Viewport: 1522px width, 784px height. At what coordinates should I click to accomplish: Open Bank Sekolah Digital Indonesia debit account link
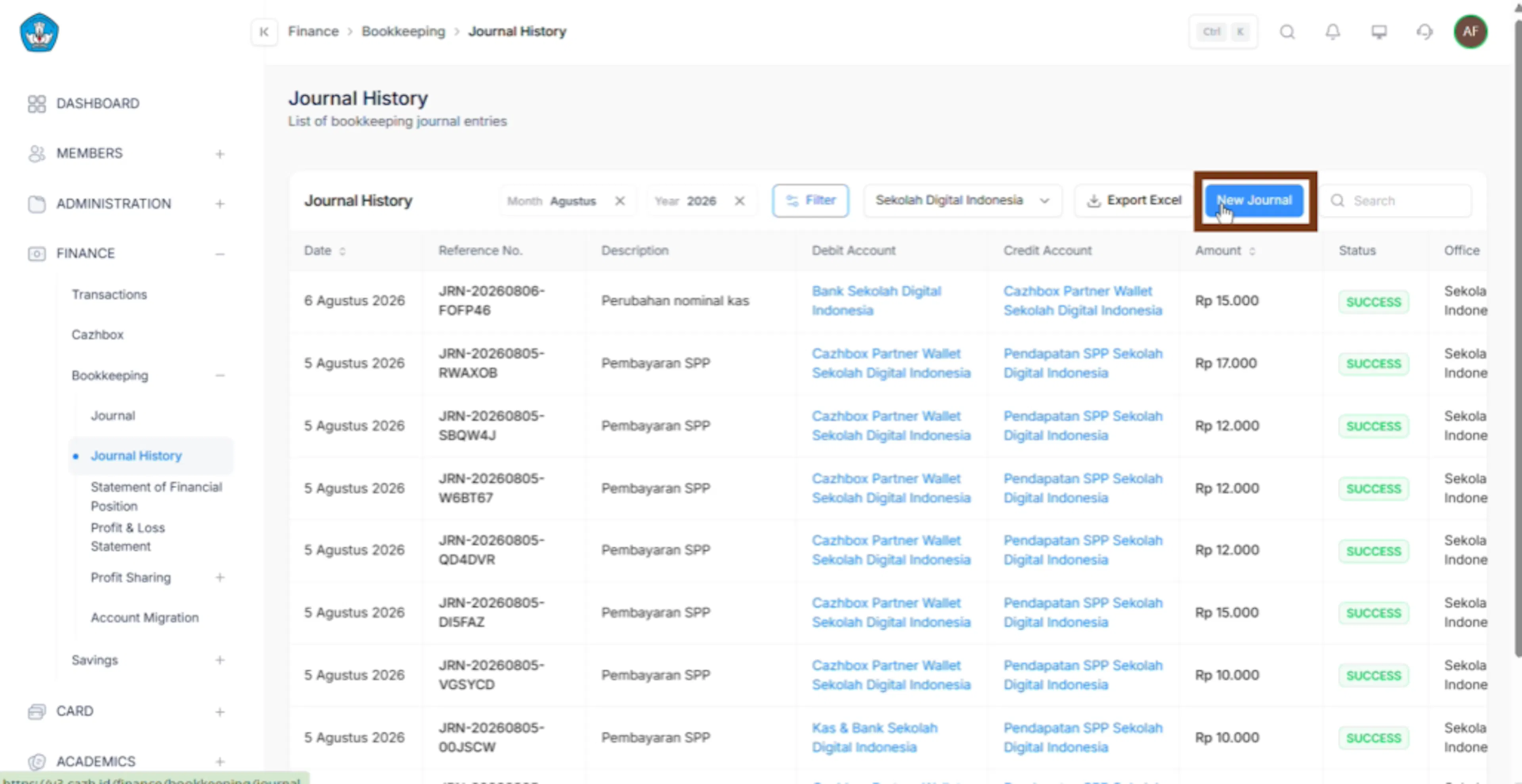click(x=876, y=301)
